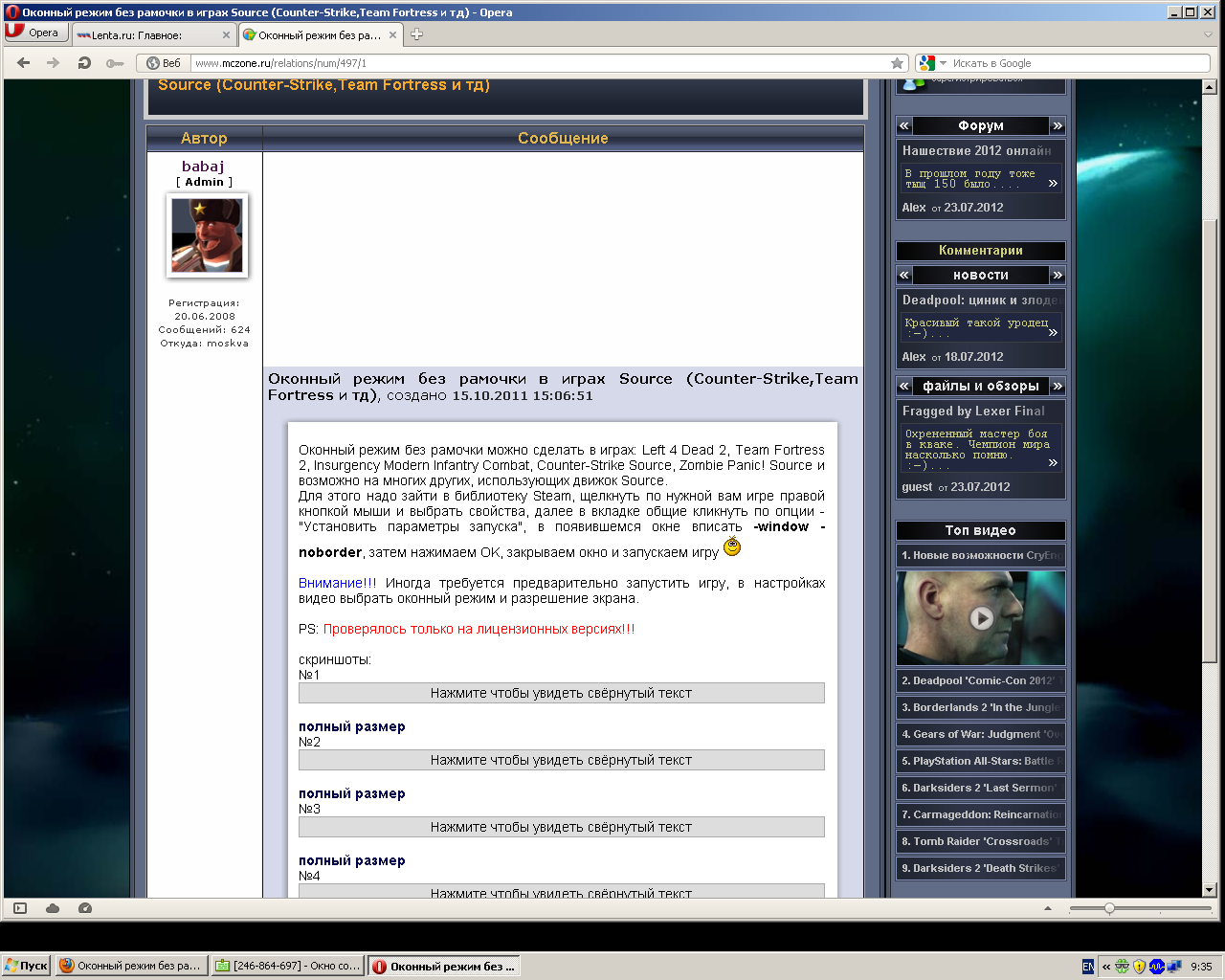Open the babaj author profile link
The width and height of the screenshot is (1225, 980).
pos(203,167)
